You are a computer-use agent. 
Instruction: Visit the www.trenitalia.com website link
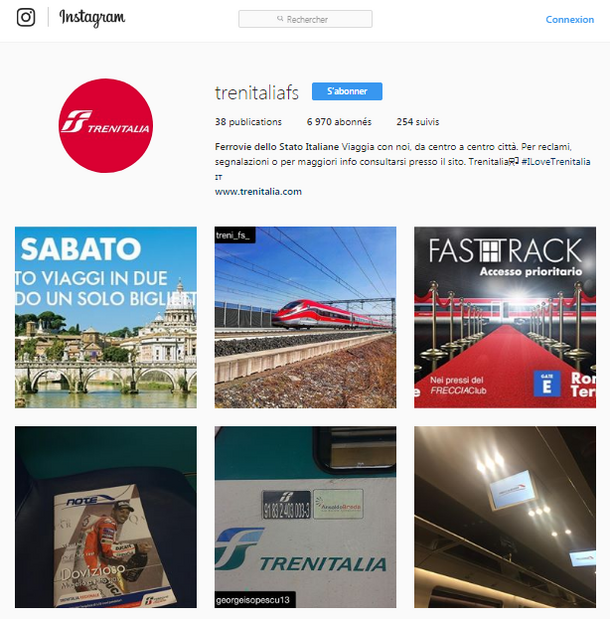pyautogui.click(x=258, y=192)
